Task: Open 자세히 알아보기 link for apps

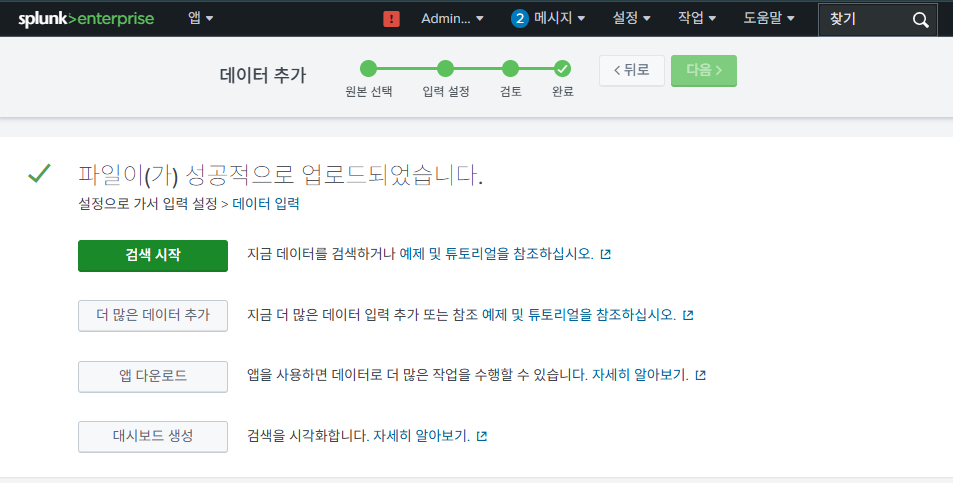Action: click(640, 375)
